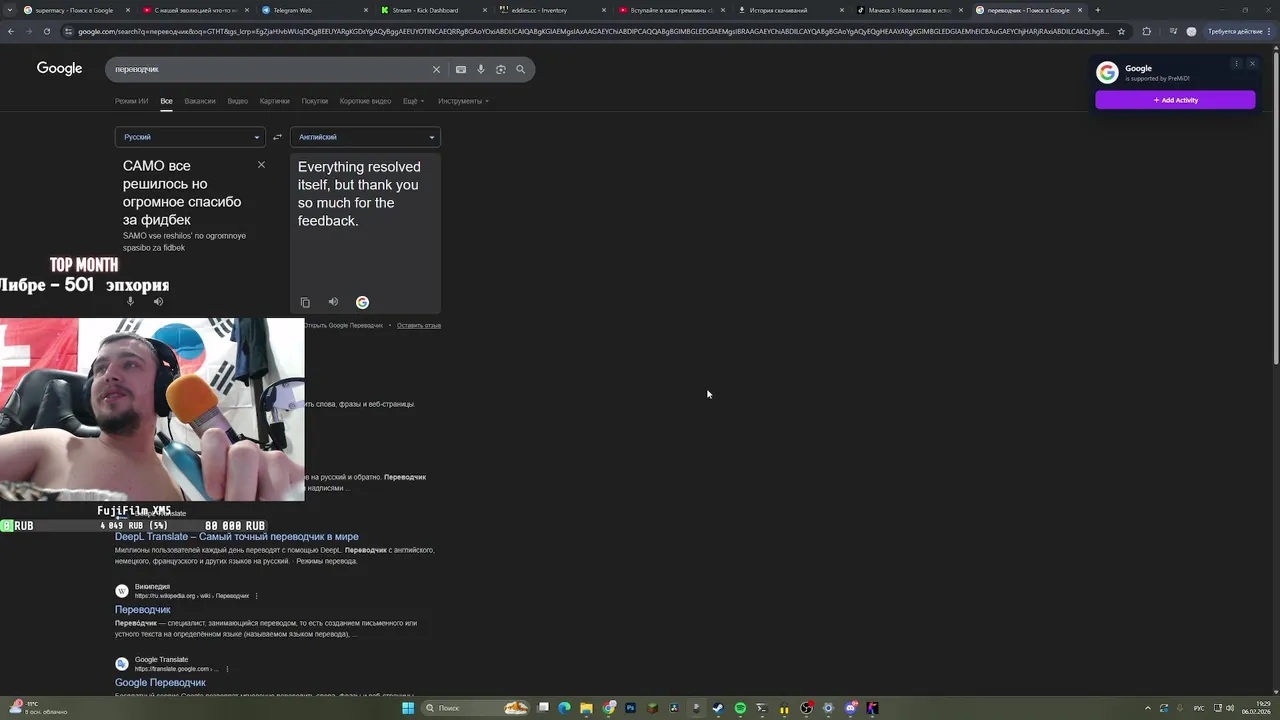Click Оставить отзыв feedback link
Image resolution: width=1280 pixels, height=720 pixels.
[419, 325]
